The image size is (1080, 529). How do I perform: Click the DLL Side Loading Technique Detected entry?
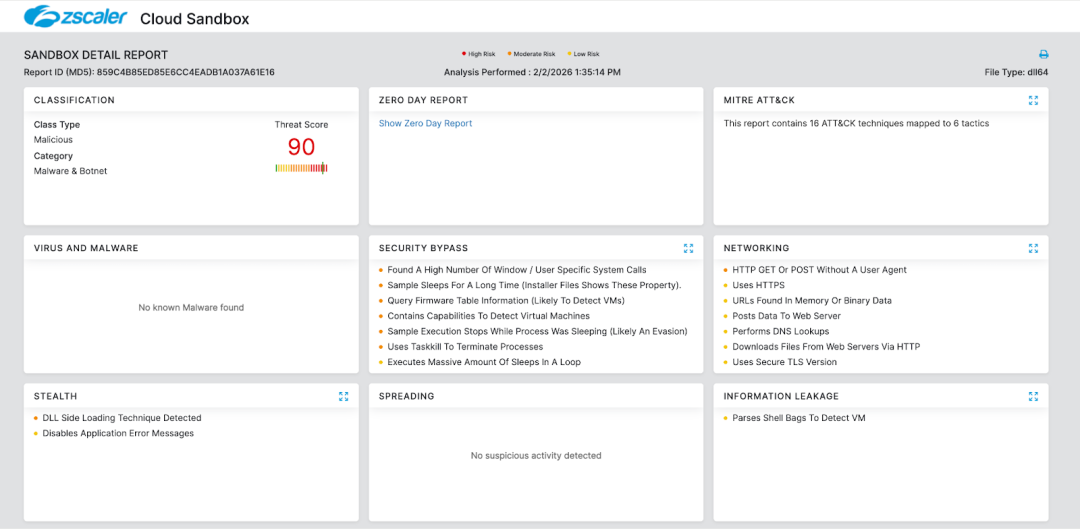pyautogui.click(x=122, y=418)
